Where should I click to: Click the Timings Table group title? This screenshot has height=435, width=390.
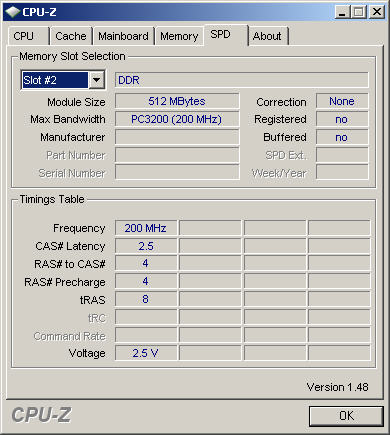tap(52, 199)
